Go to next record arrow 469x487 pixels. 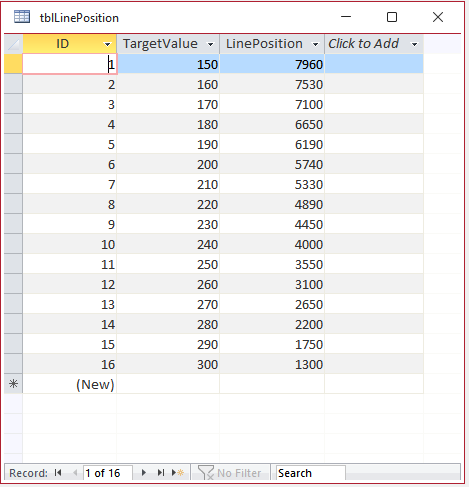point(144,473)
